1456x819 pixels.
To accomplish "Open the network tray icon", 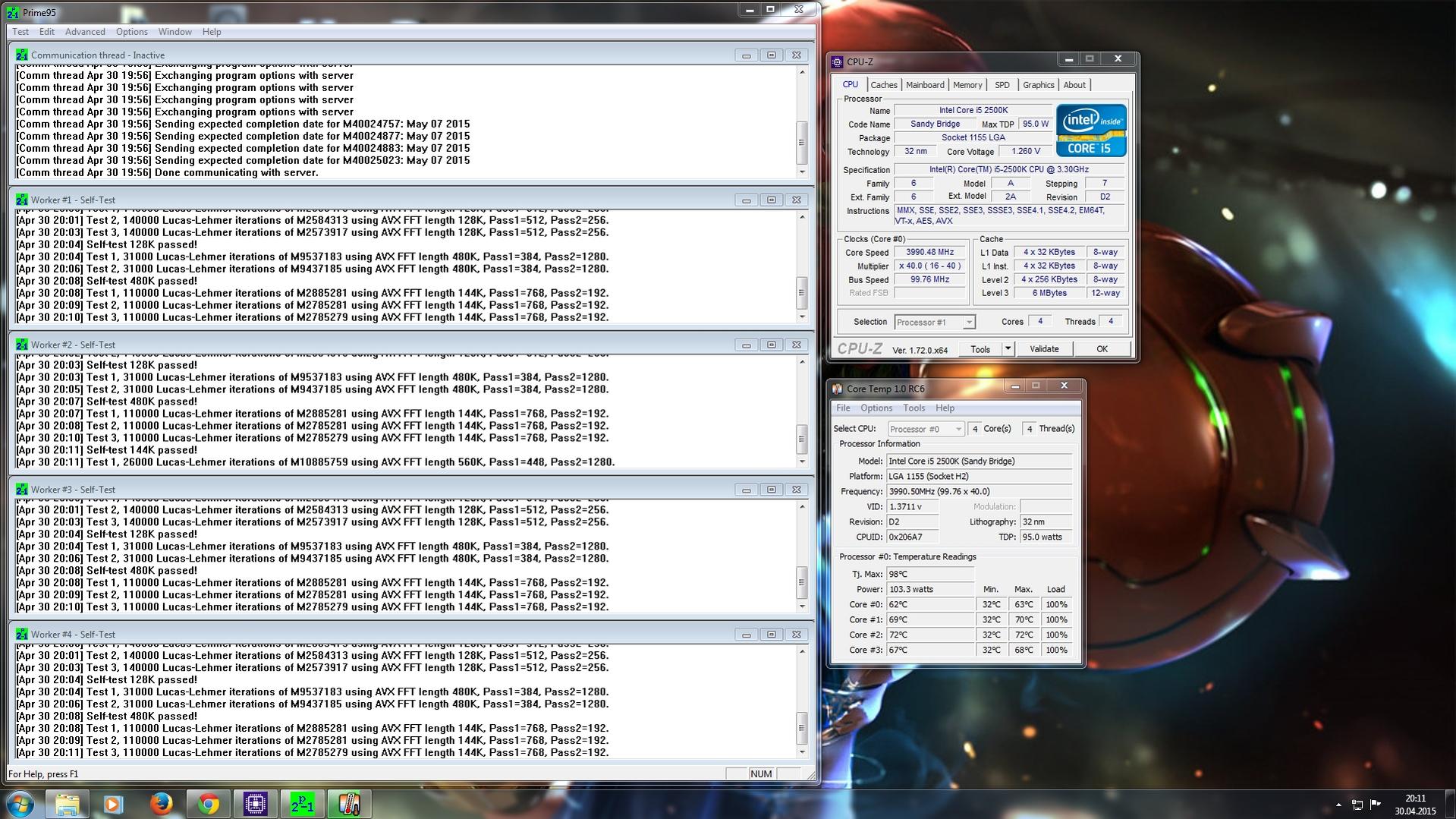I will click(x=1357, y=805).
